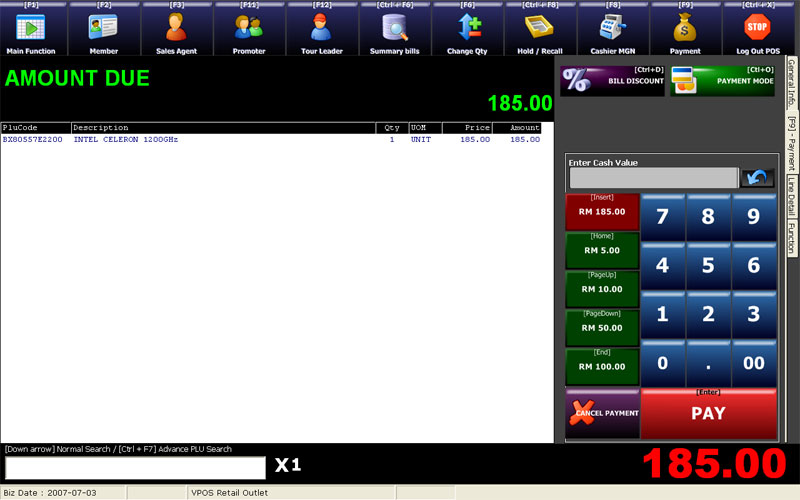Select the RM 50.00 quick cash button

[x=602, y=328]
